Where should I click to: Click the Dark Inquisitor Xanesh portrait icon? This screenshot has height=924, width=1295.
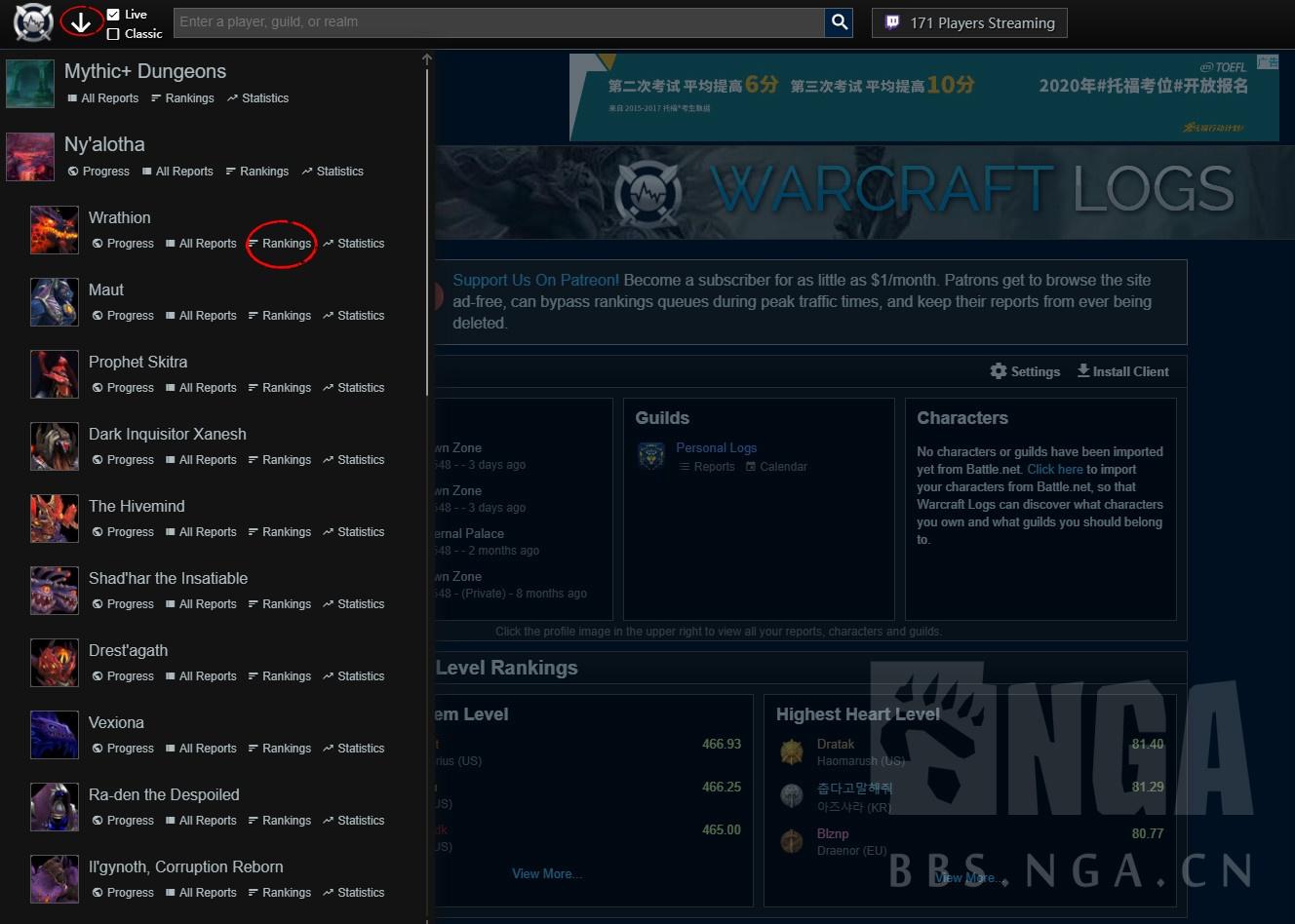click(55, 446)
